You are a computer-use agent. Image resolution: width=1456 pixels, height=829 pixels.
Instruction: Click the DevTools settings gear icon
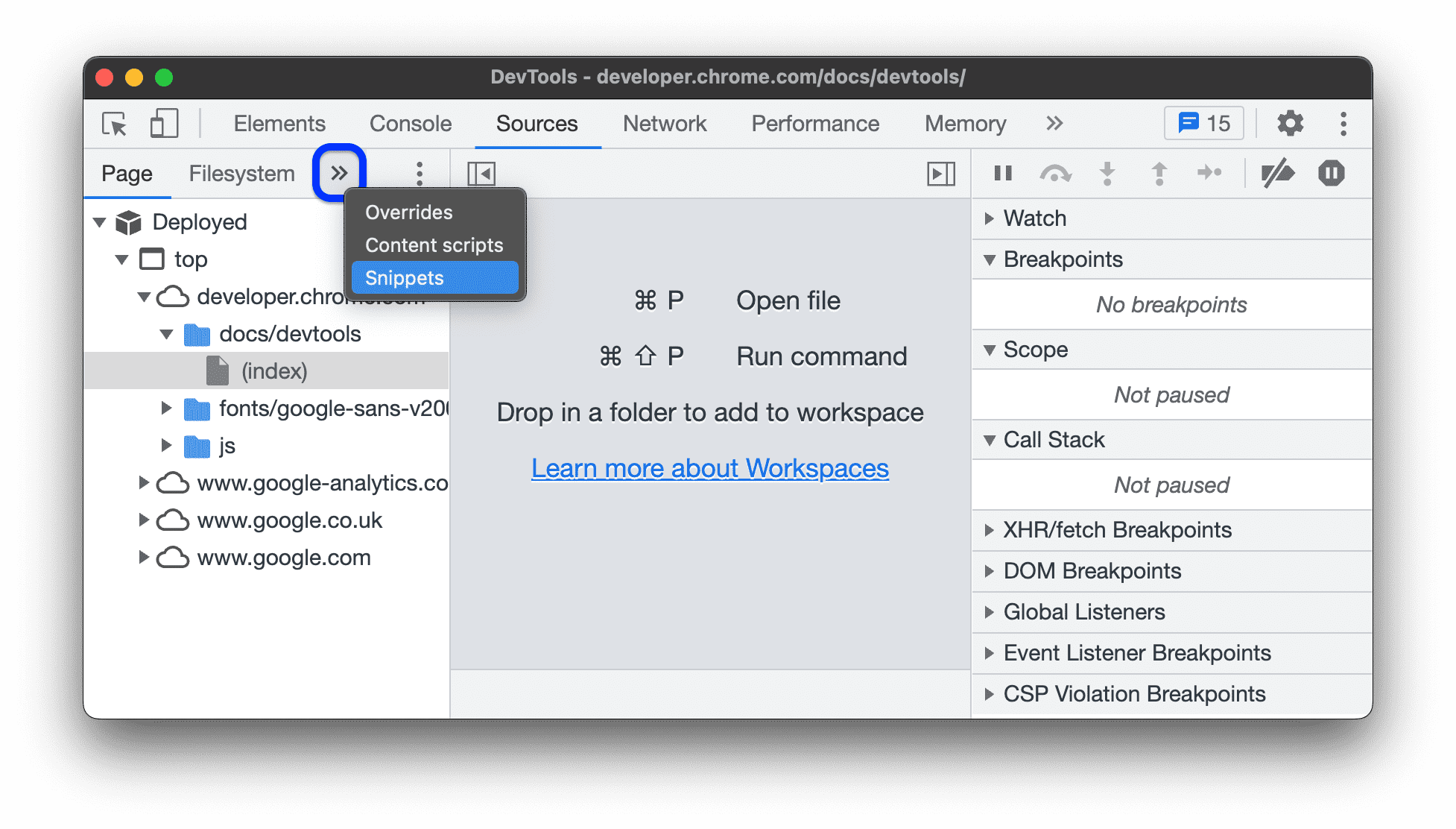[1292, 124]
